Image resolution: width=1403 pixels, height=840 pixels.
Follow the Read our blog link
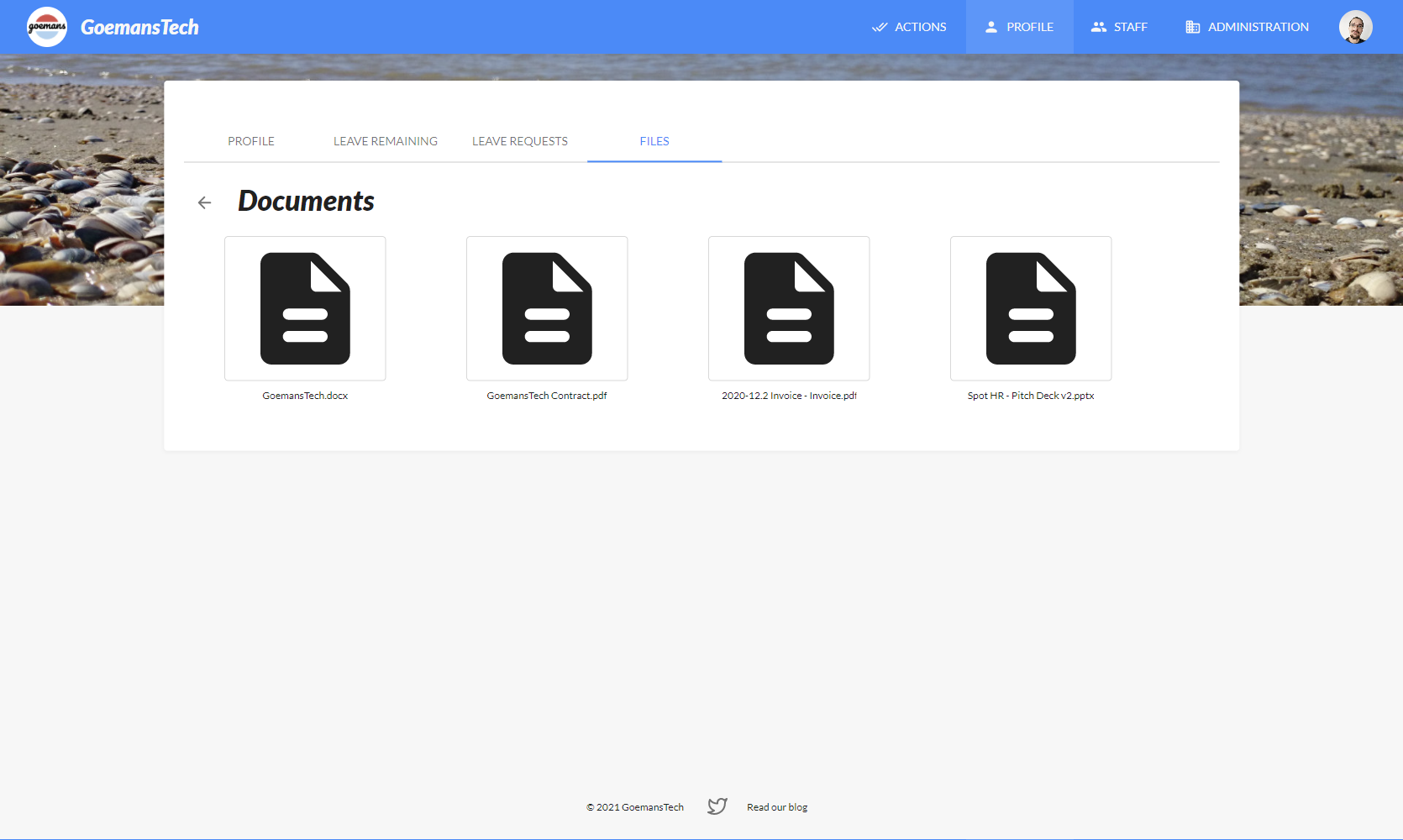click(777, 807)
